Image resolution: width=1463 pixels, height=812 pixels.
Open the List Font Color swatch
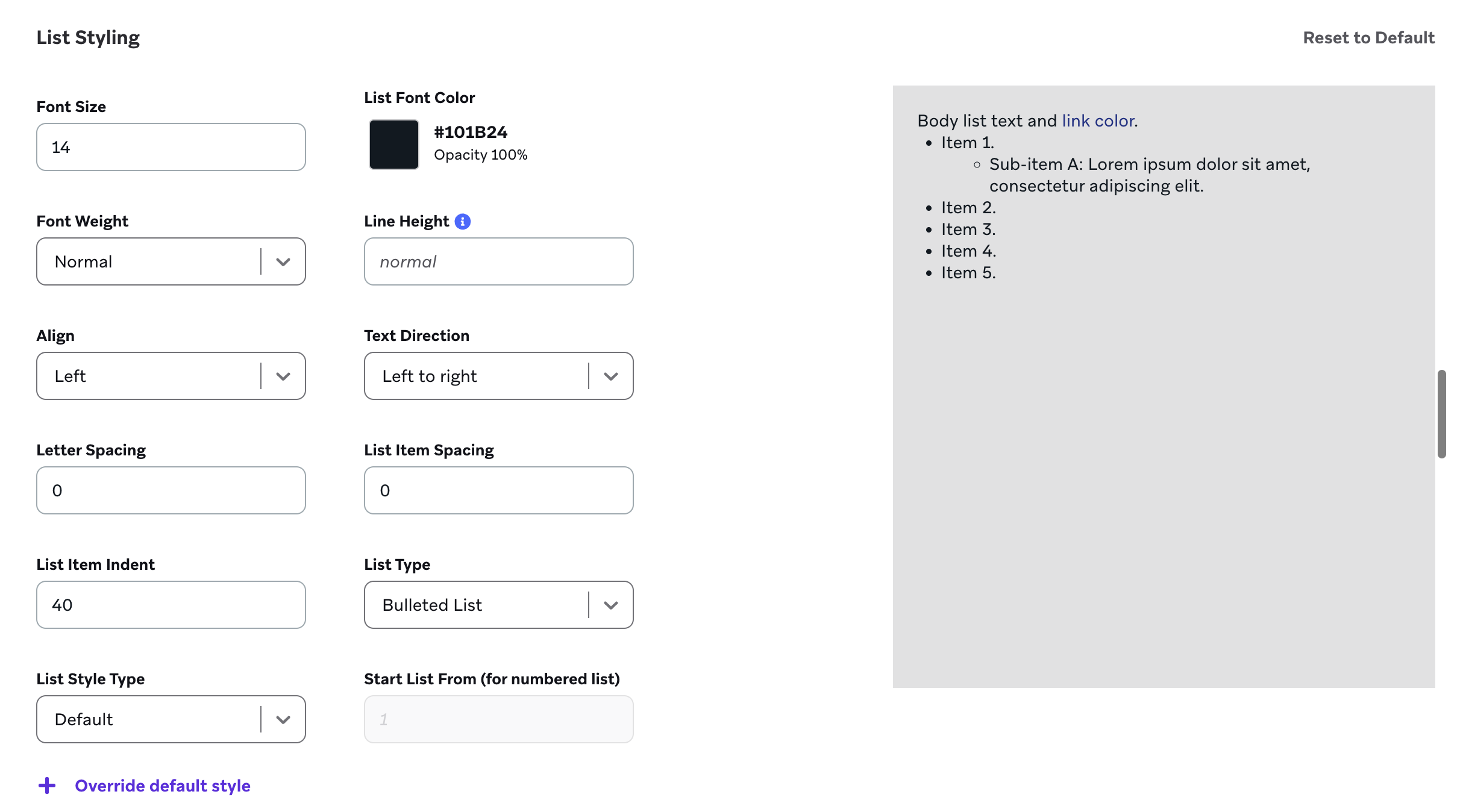pyautogui.click(x=394, y=145)
